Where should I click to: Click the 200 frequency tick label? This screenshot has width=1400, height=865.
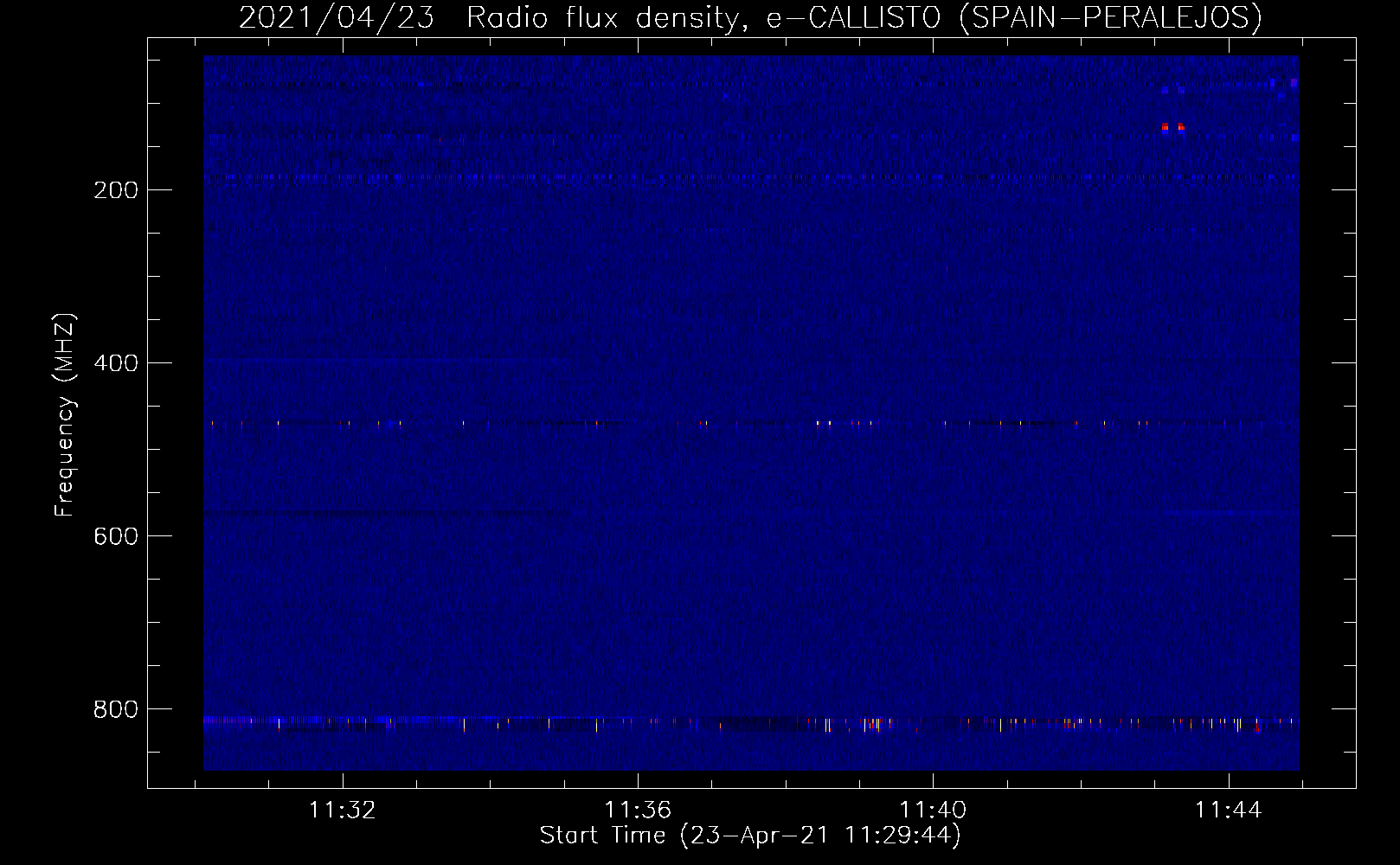(115, 190)
